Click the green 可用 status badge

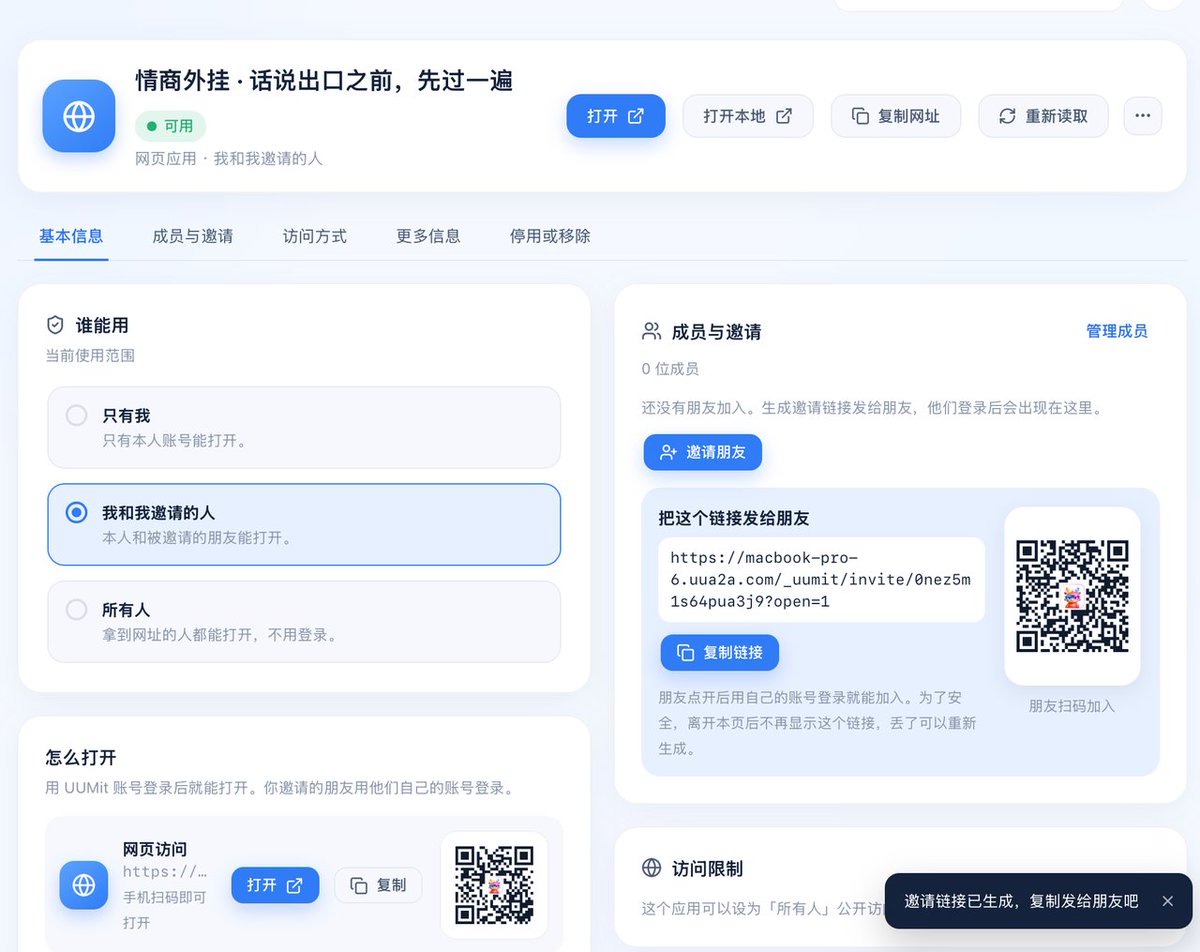click(x=171, y=126)
